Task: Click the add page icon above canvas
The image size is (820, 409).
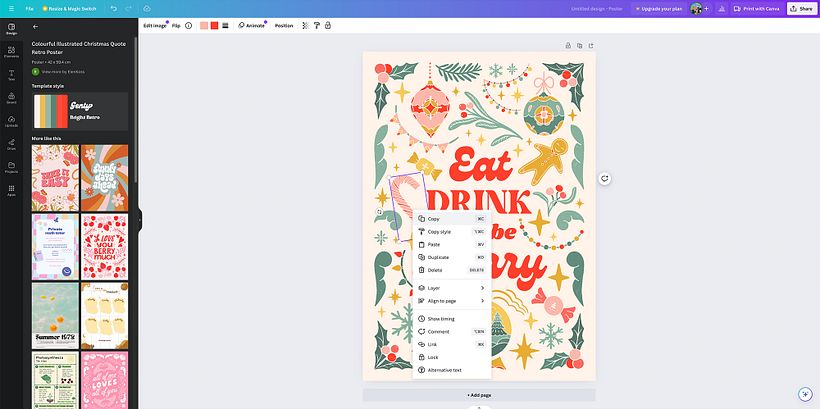Action: click(591, 46)
